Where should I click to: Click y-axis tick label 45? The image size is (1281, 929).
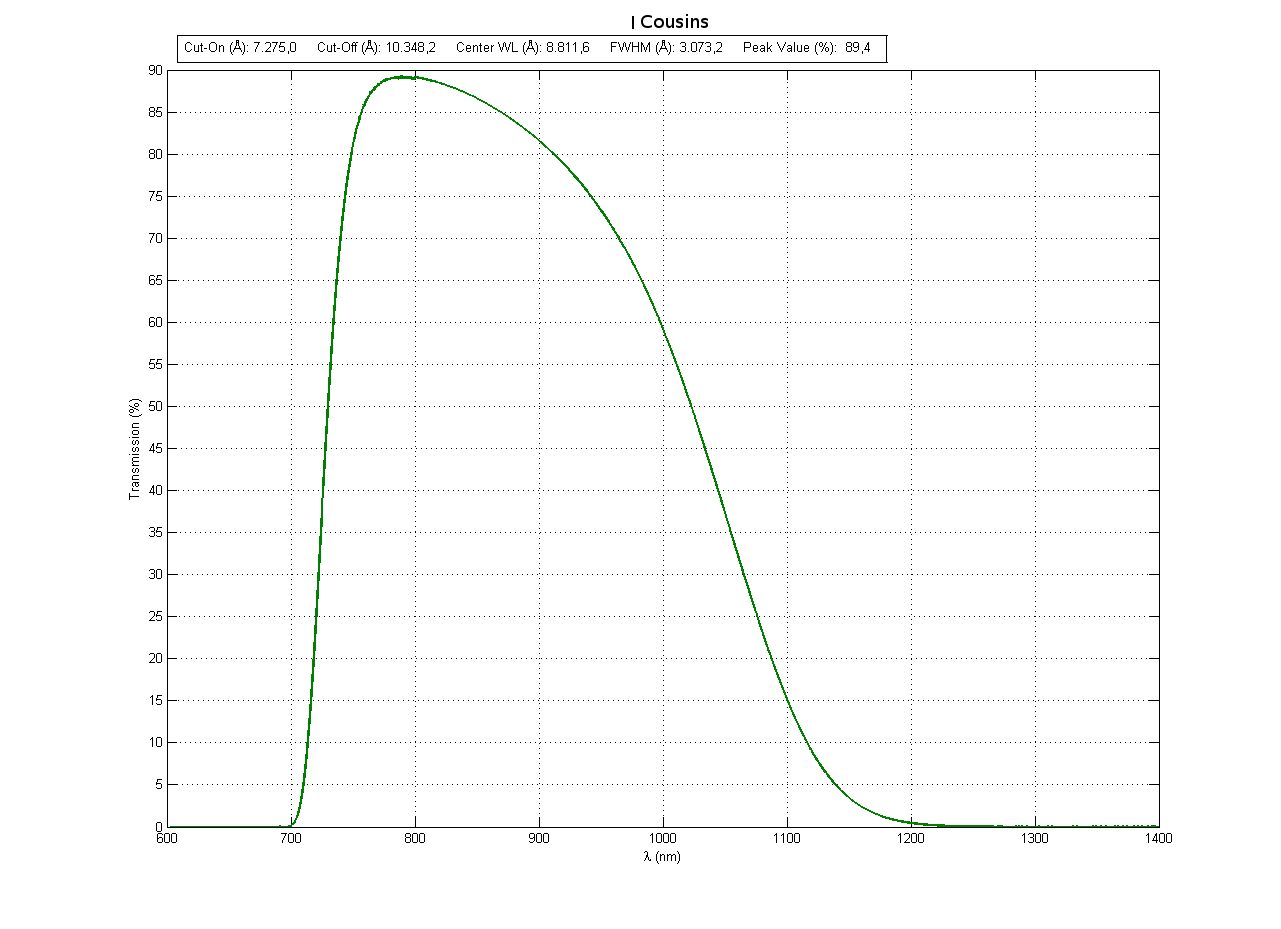155,448
